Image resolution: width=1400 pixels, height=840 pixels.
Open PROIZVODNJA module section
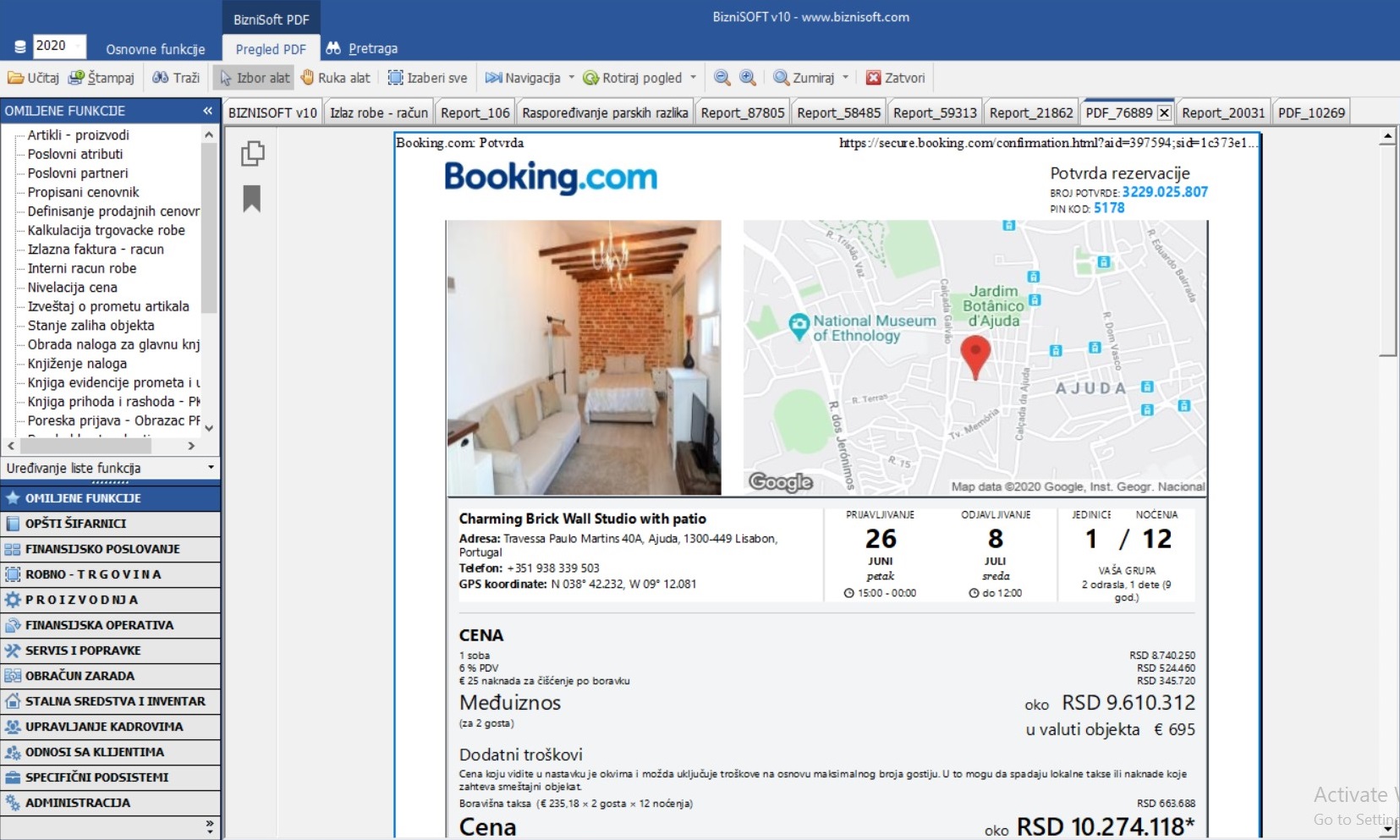(110, 600)
